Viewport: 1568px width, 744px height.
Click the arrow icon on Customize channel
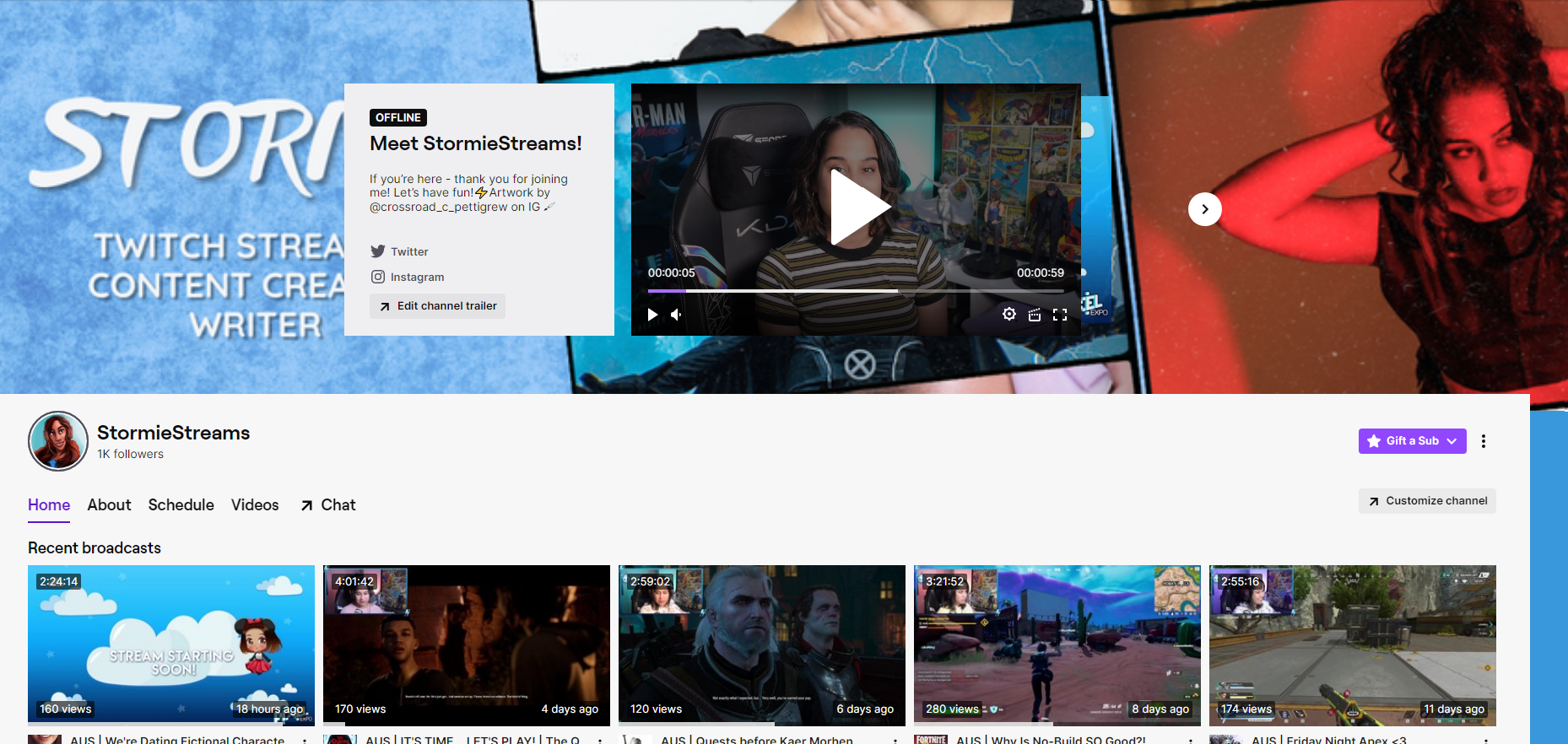(1374, 501)
